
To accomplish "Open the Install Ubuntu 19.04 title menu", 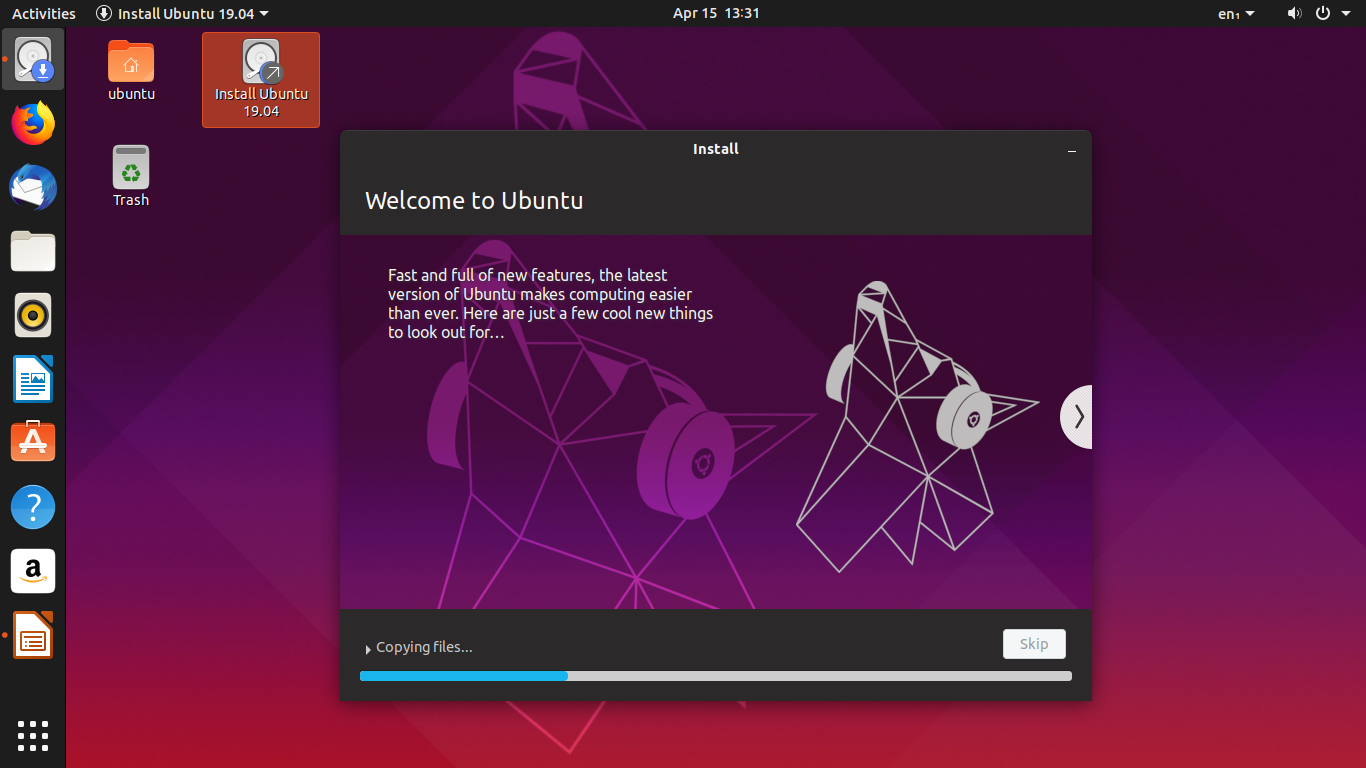I will point(181,13).
